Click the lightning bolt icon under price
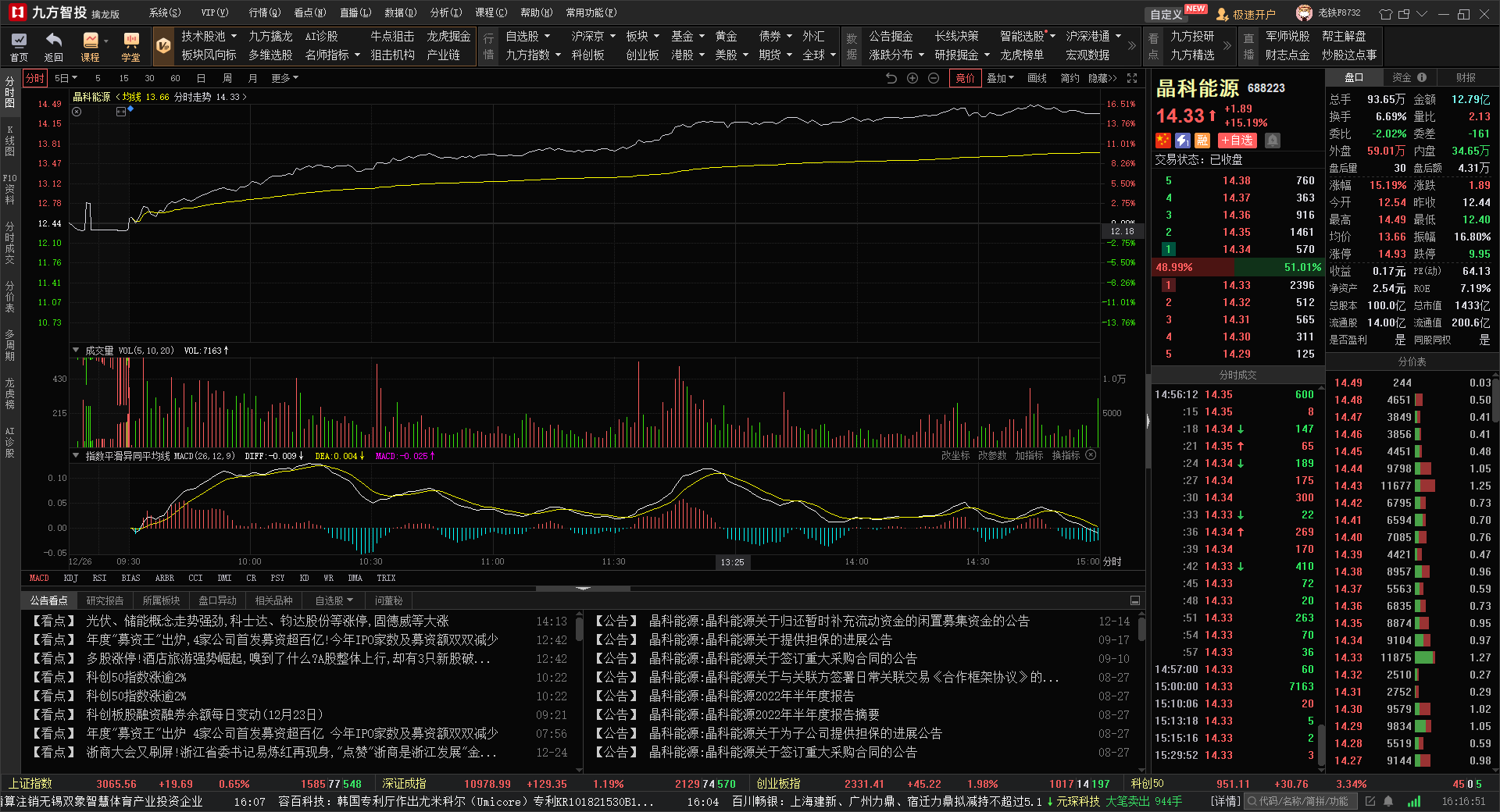Viewport: 1500px width, 812px height. pos(1183,141)
